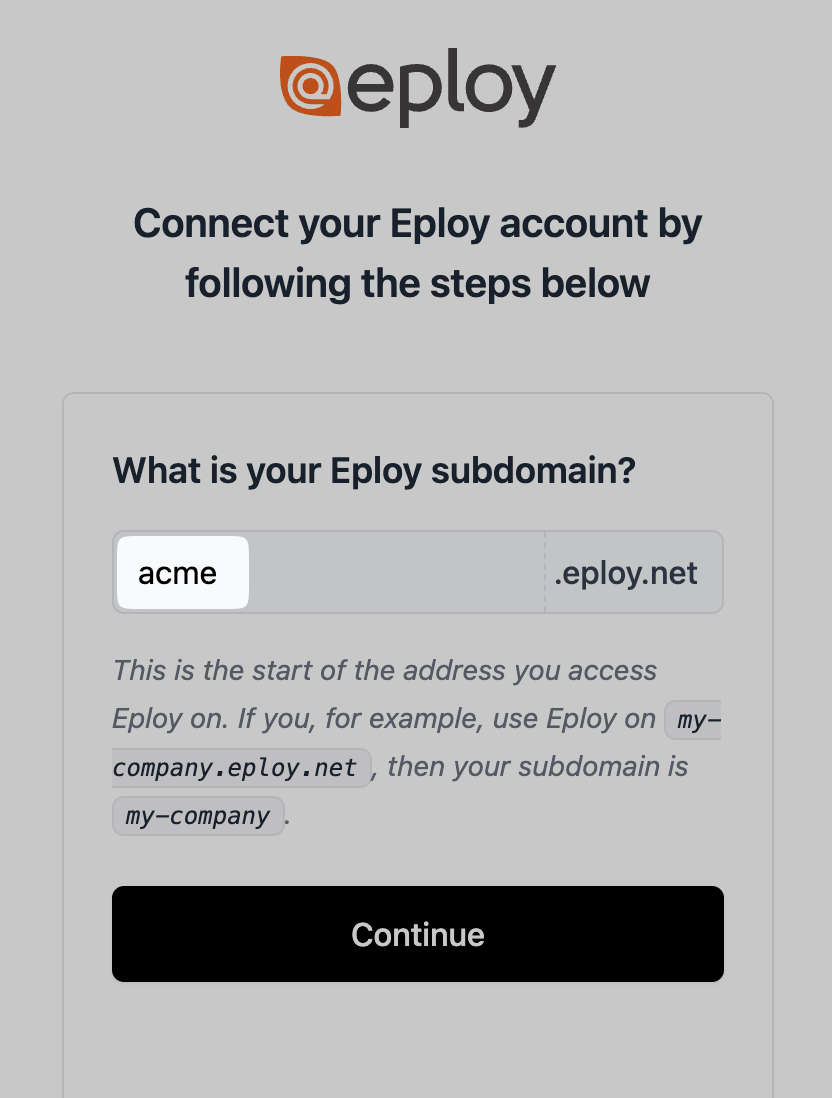Click the dashed divider before .eploy.net
Viewport: 832px width, 1098px height.
tap(545, 572)
